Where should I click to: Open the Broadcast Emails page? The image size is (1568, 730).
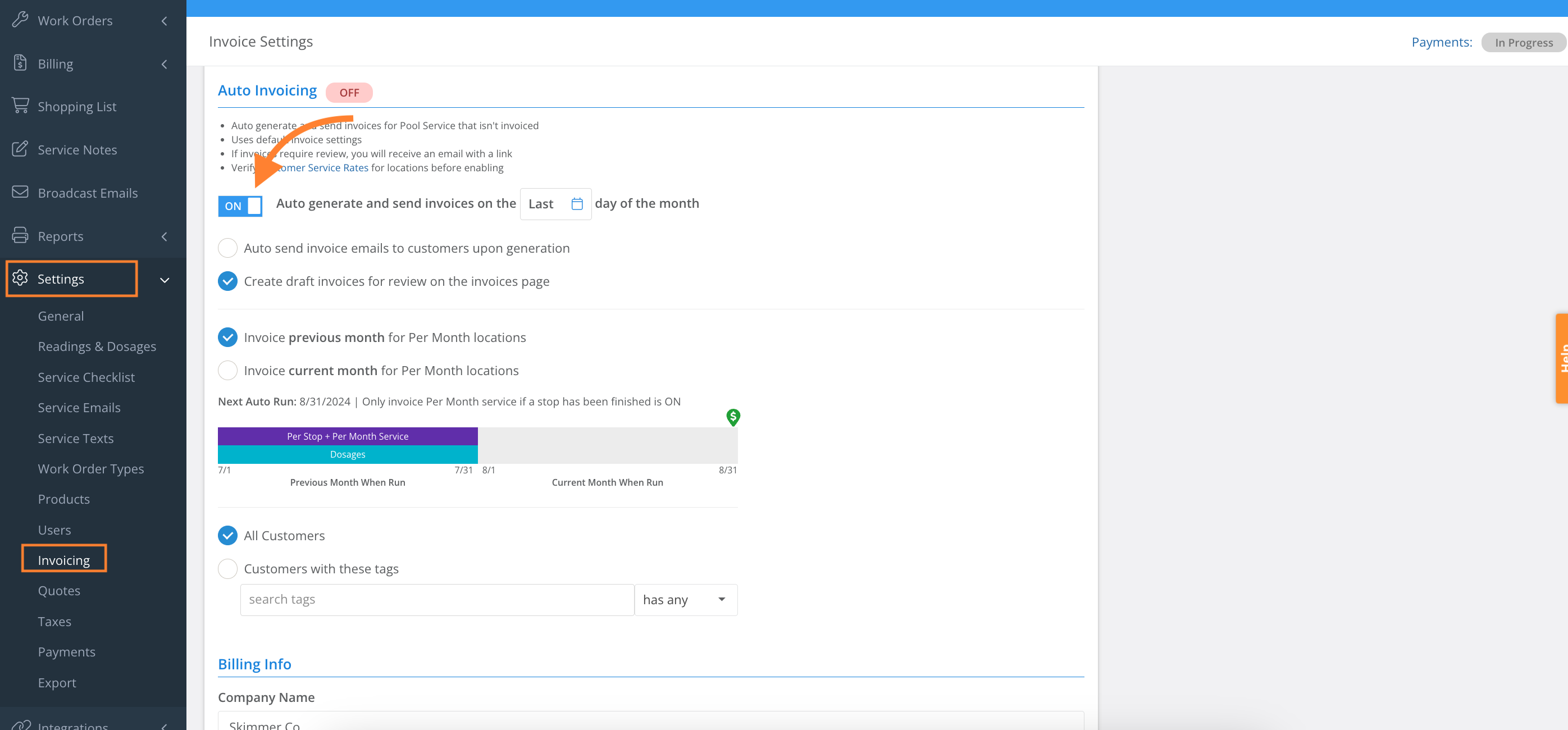pyautogui.click(x=88, y=193)
